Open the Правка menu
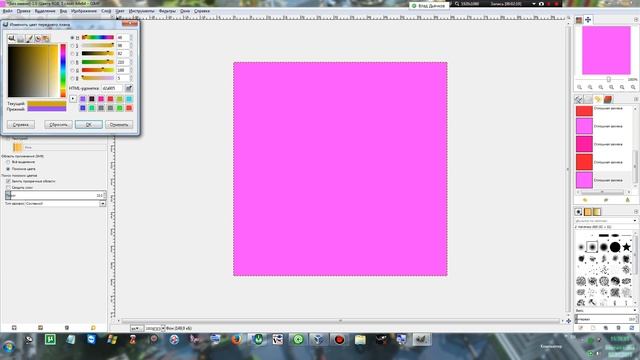Viewport: 640px width, 360px height. click(x=23, y=11)
